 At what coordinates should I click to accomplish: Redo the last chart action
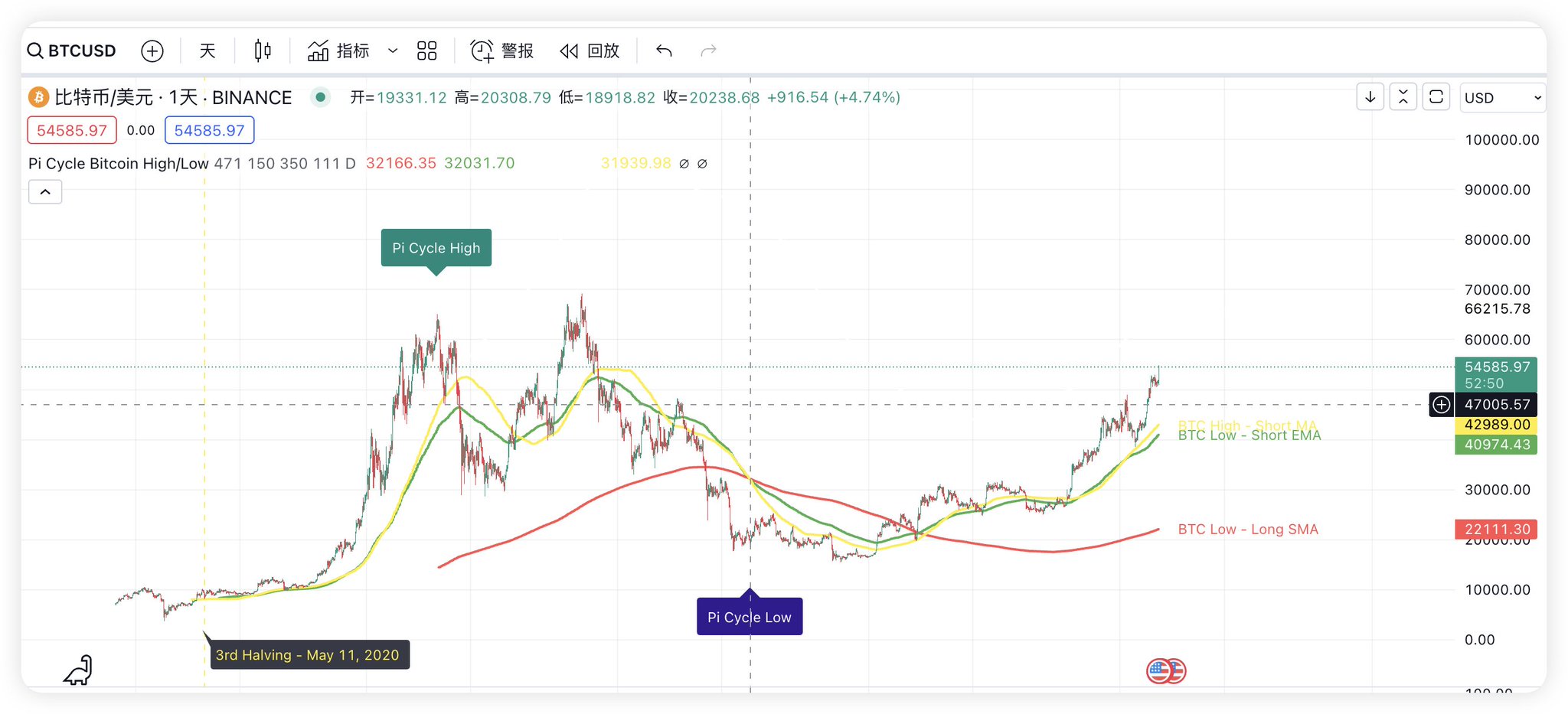(709, 51)
